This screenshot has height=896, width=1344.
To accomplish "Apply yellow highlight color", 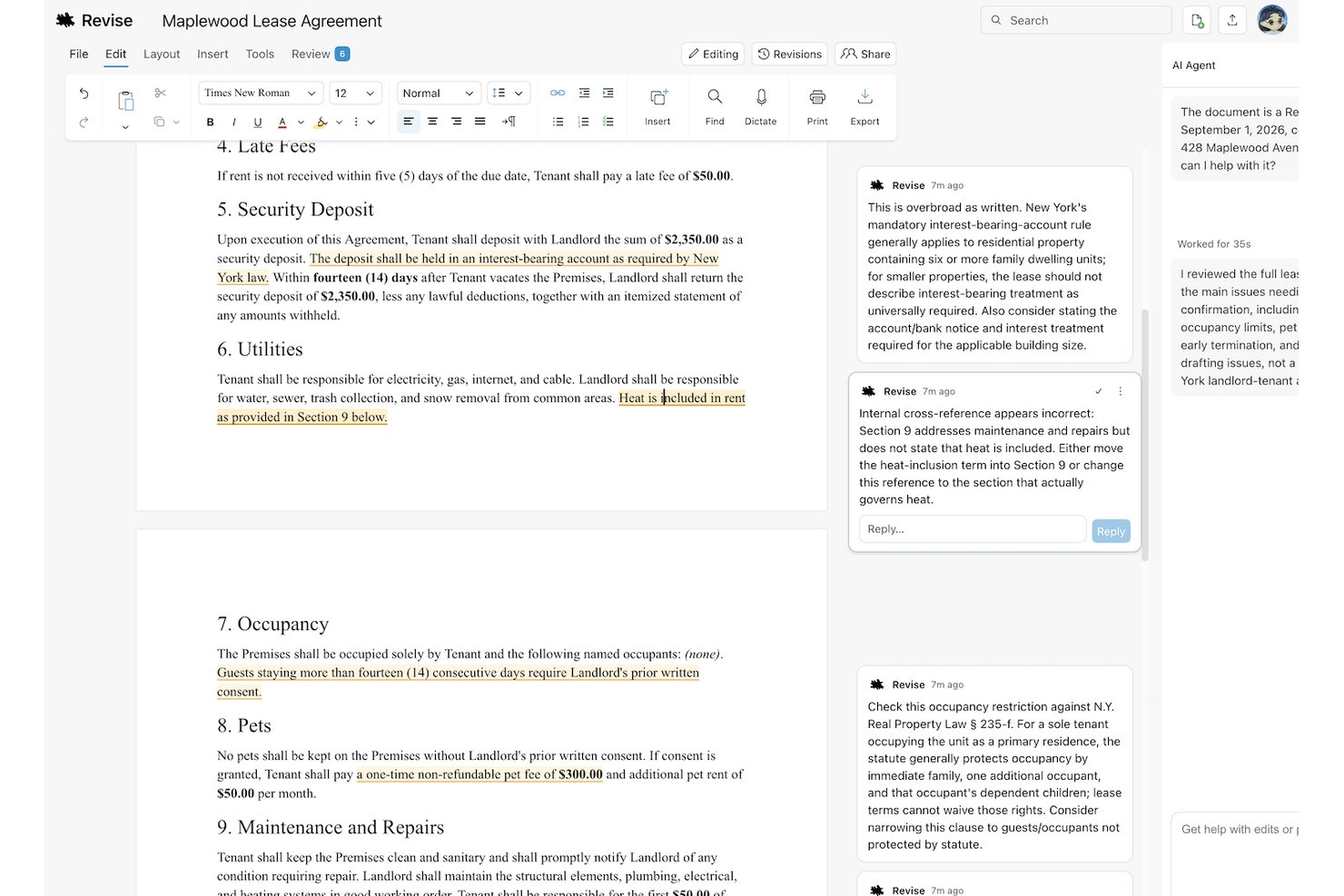I will pos(321,122).
